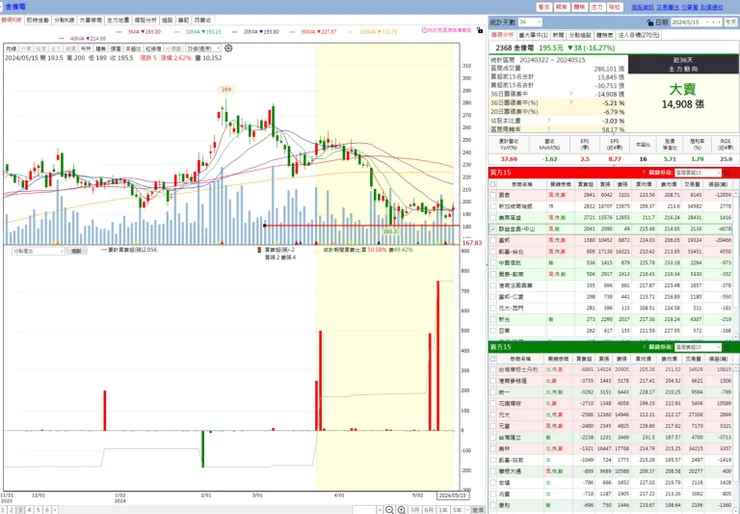Sort 買方15 table by 買均價 column

[x=643, y=184]
